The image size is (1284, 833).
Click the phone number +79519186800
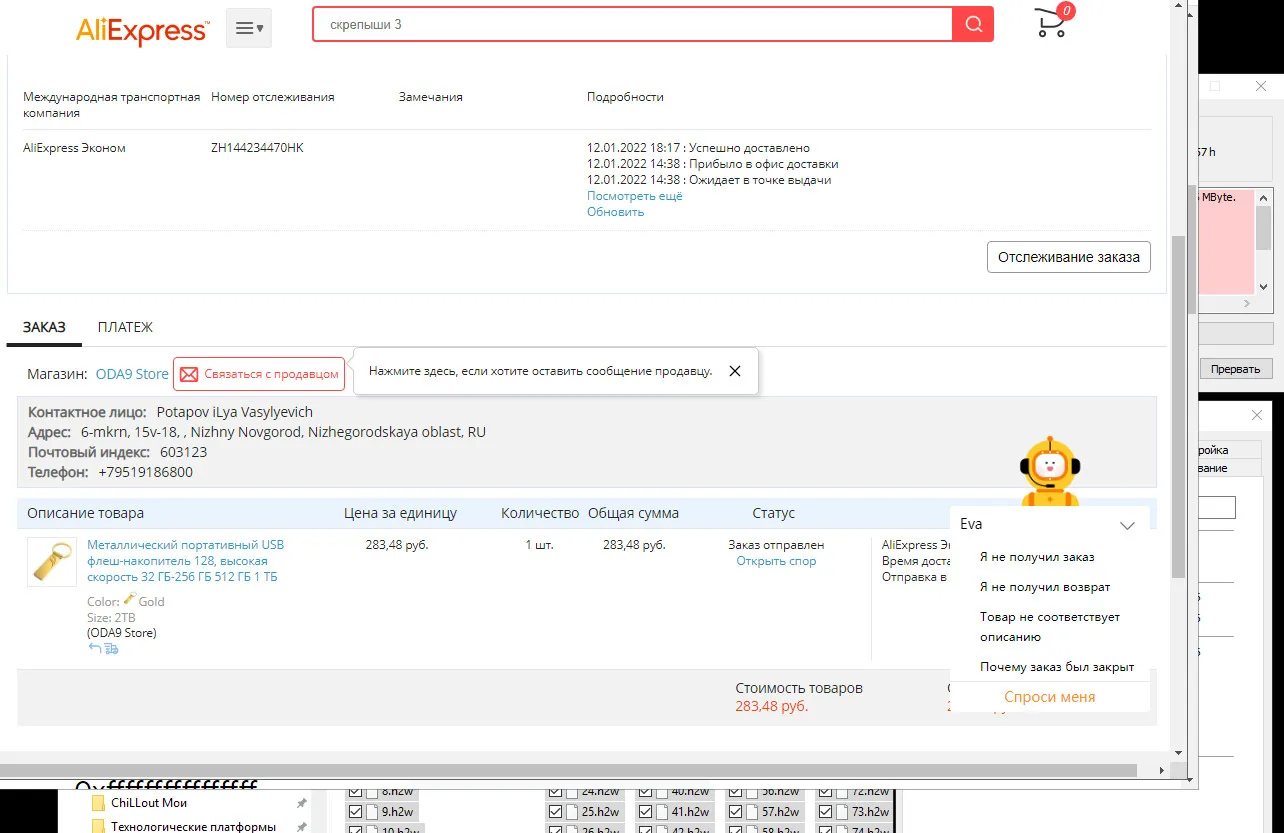(x=146, y=472)
